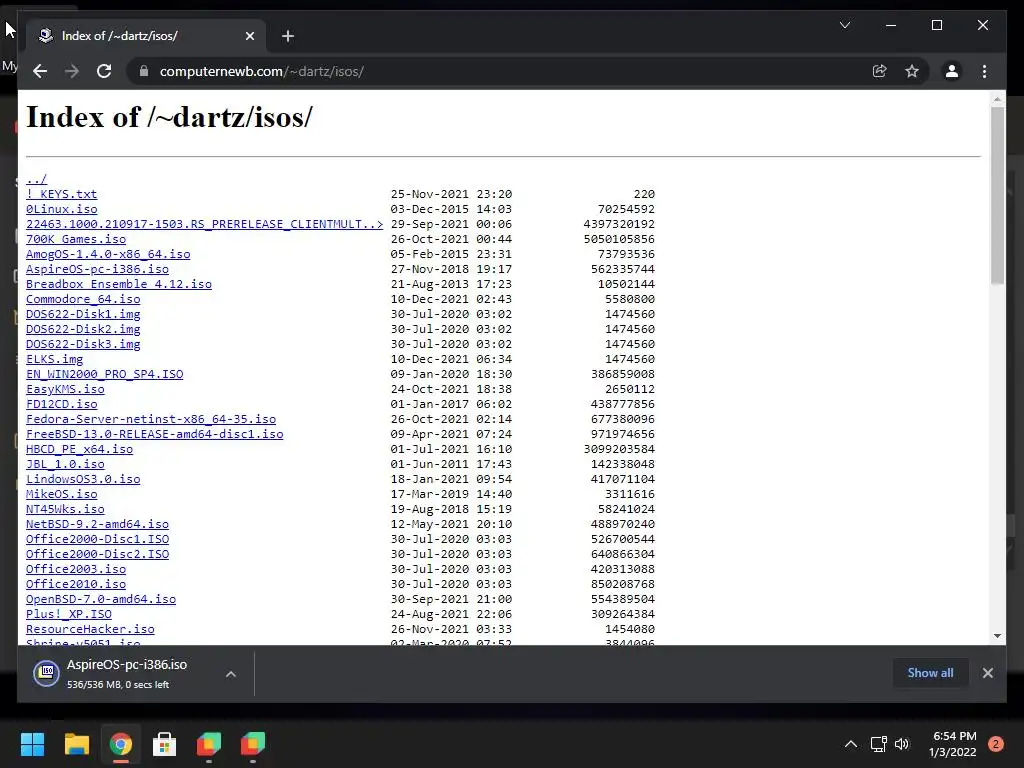Open Microsoft Store from the taskbar
The width and height of the screenshot is (1024, 768).
tap(165, 744)
